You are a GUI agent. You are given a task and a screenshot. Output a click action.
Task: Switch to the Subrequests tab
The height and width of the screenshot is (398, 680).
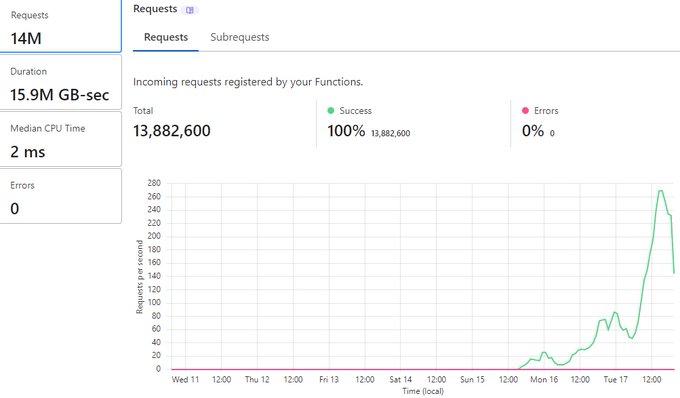[x=240, y=37]
